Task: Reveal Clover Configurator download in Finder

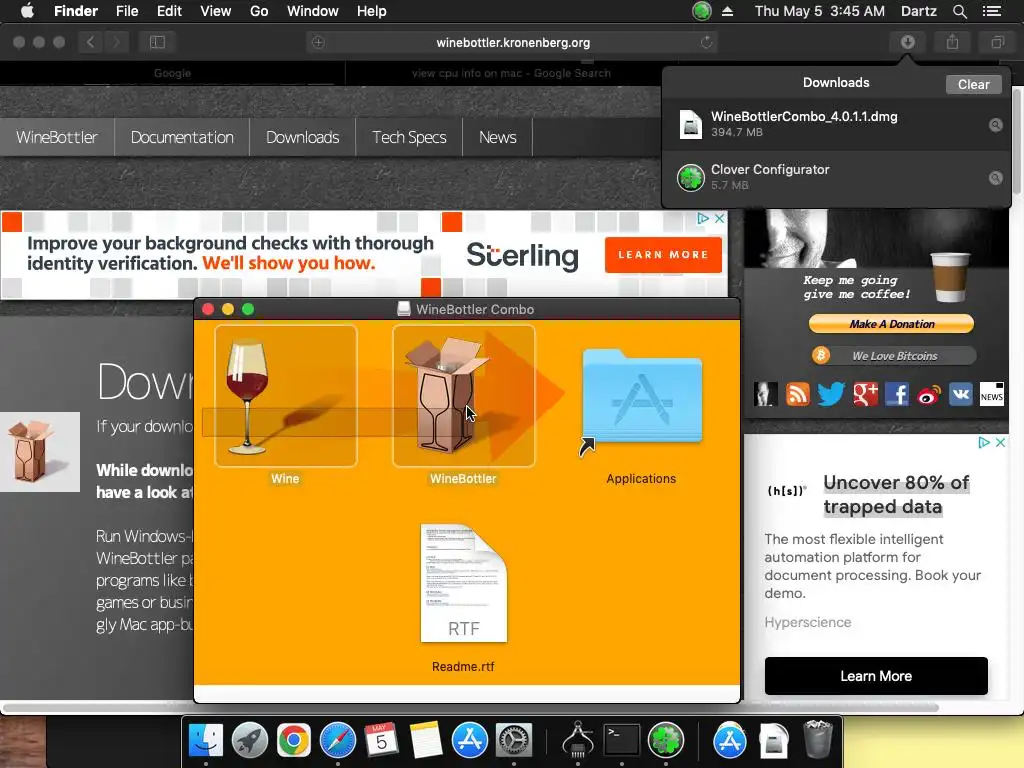Action: click(x=995, y=178)
